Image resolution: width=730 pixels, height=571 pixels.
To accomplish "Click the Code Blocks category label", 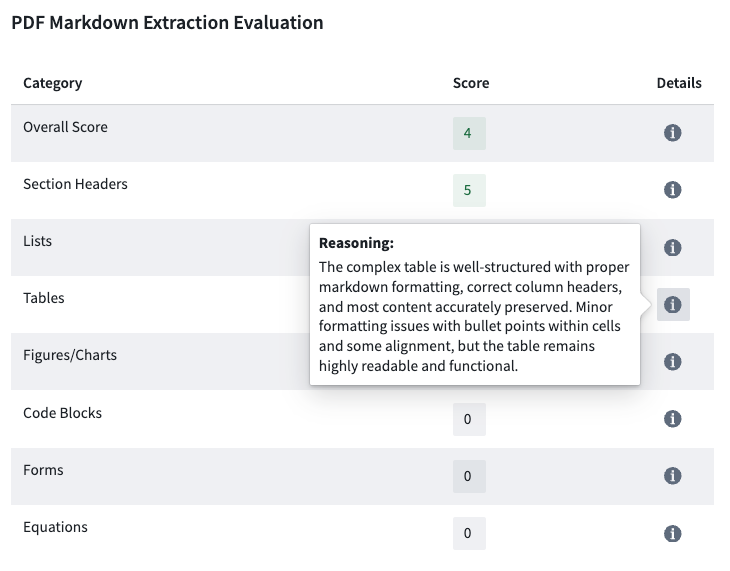I will (62, 413).
